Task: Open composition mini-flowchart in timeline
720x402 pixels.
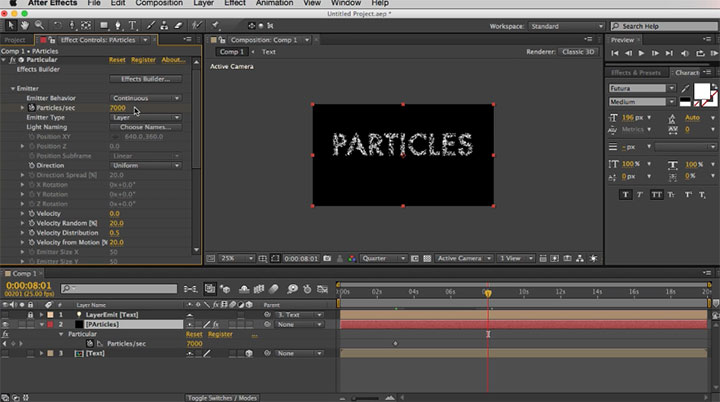Action: click(191, 289)
